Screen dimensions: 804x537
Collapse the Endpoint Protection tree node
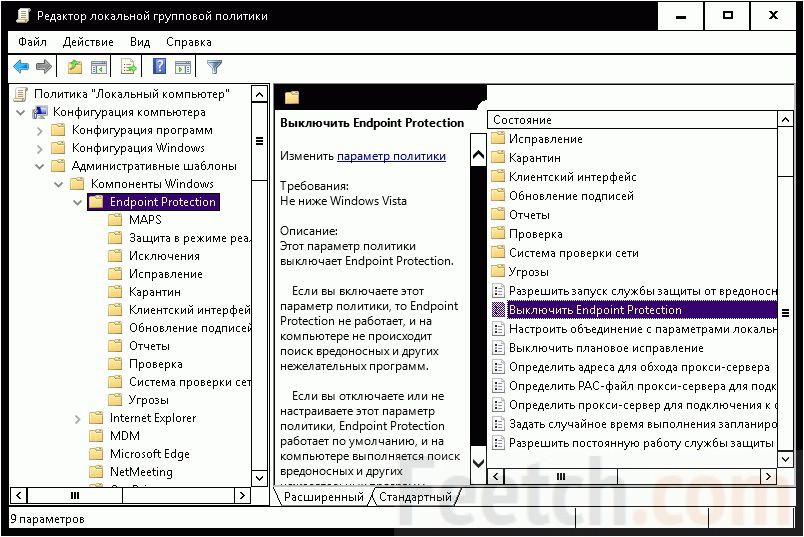click(x=77, y=202)
